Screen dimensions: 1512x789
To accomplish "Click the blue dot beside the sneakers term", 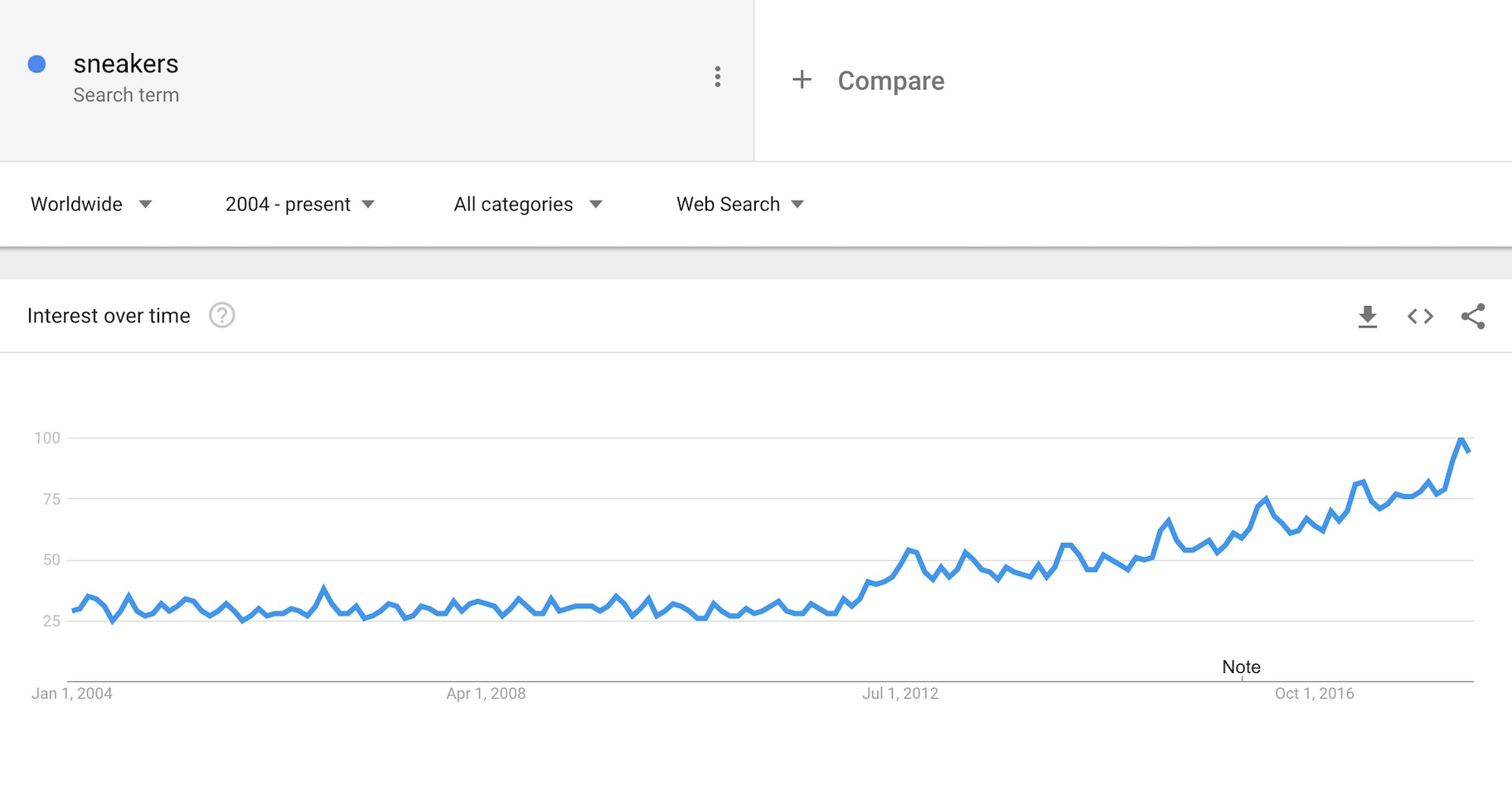I will (x=36, y=64).
